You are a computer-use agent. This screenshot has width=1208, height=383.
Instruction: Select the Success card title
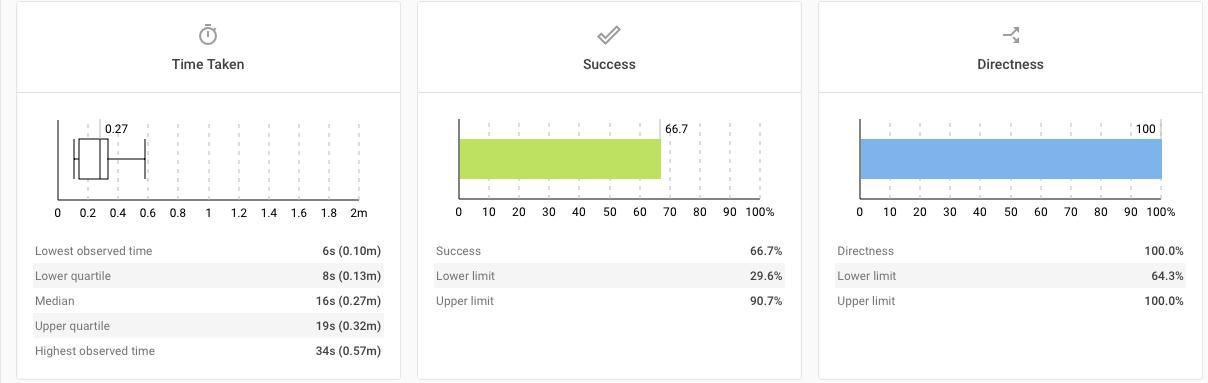pyautogui.click(x=609, y=64)
